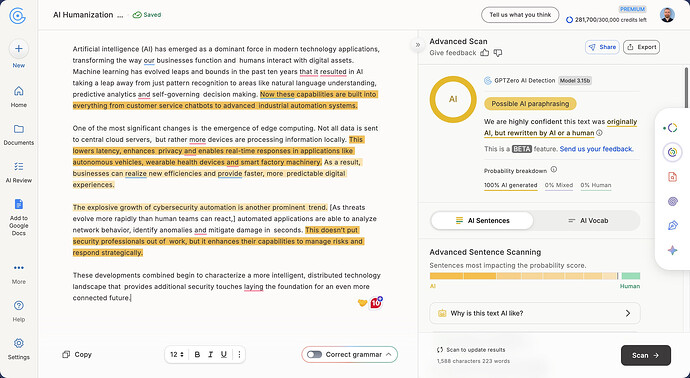The width and height of the screenshot is (690, 378).
Task: Open Documents folder in sidebar
Action: [18, 134]
